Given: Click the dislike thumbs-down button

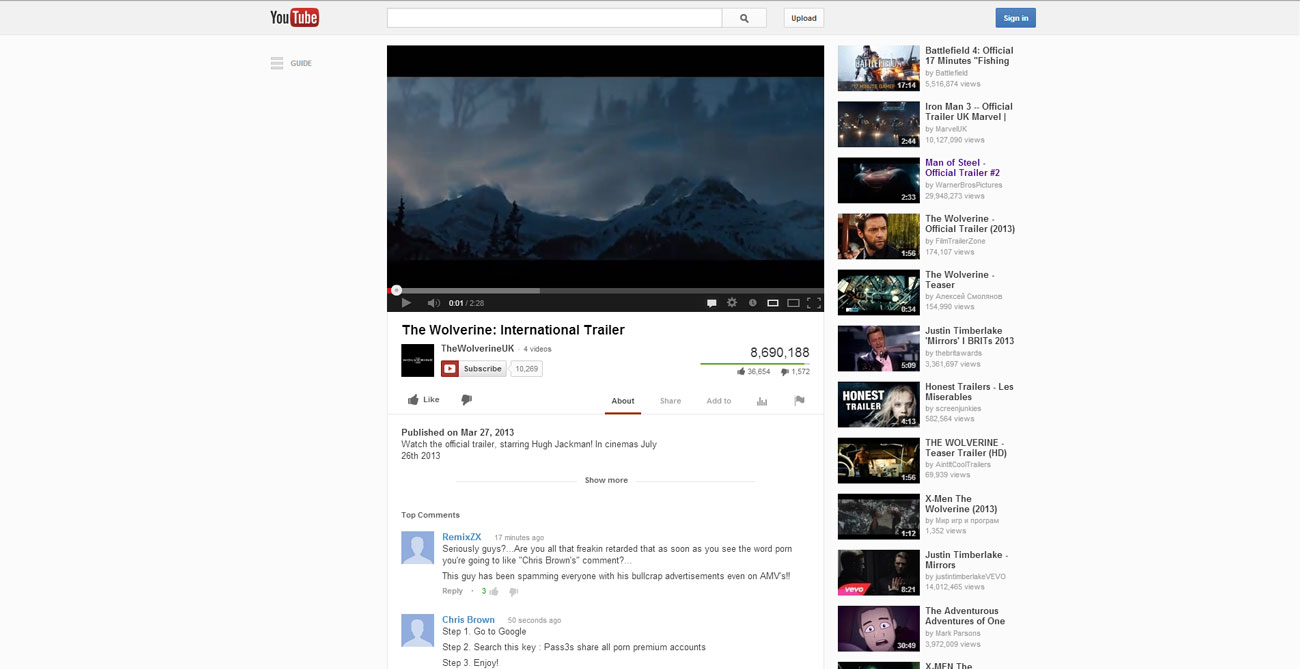Looking at the screenshot, I should coord(466,400).
